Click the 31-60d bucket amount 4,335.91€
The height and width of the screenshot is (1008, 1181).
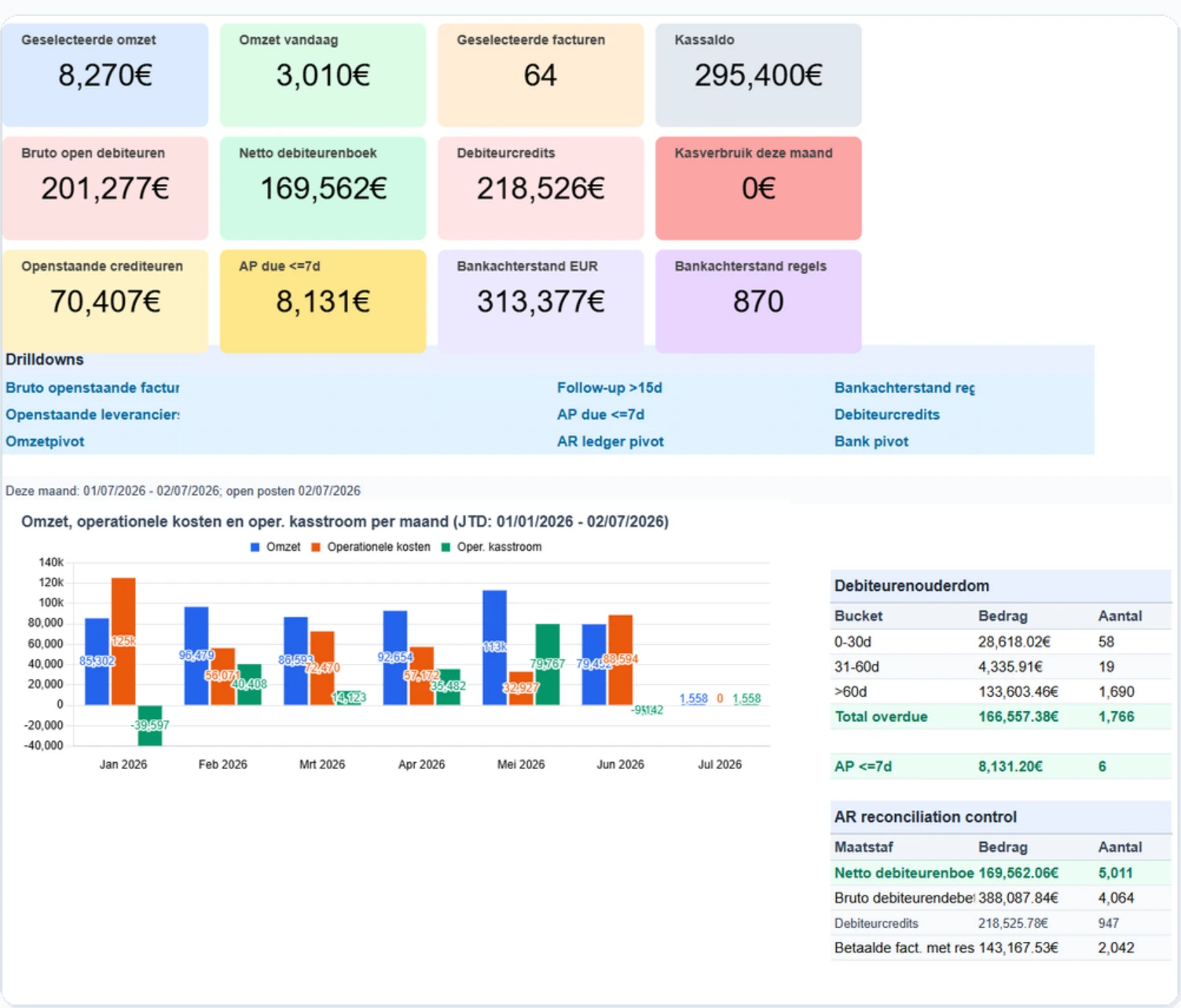pos(1010,667)
